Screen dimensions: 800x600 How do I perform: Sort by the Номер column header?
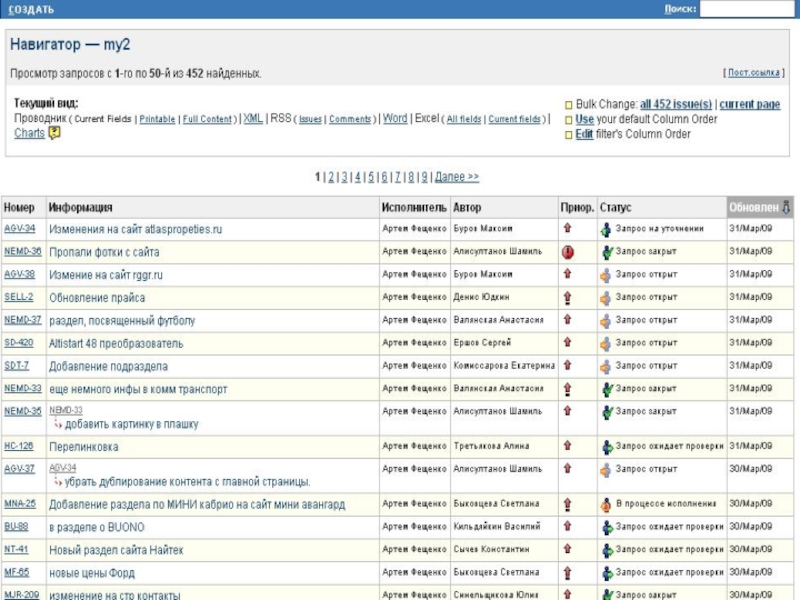(x=19, y=208)
